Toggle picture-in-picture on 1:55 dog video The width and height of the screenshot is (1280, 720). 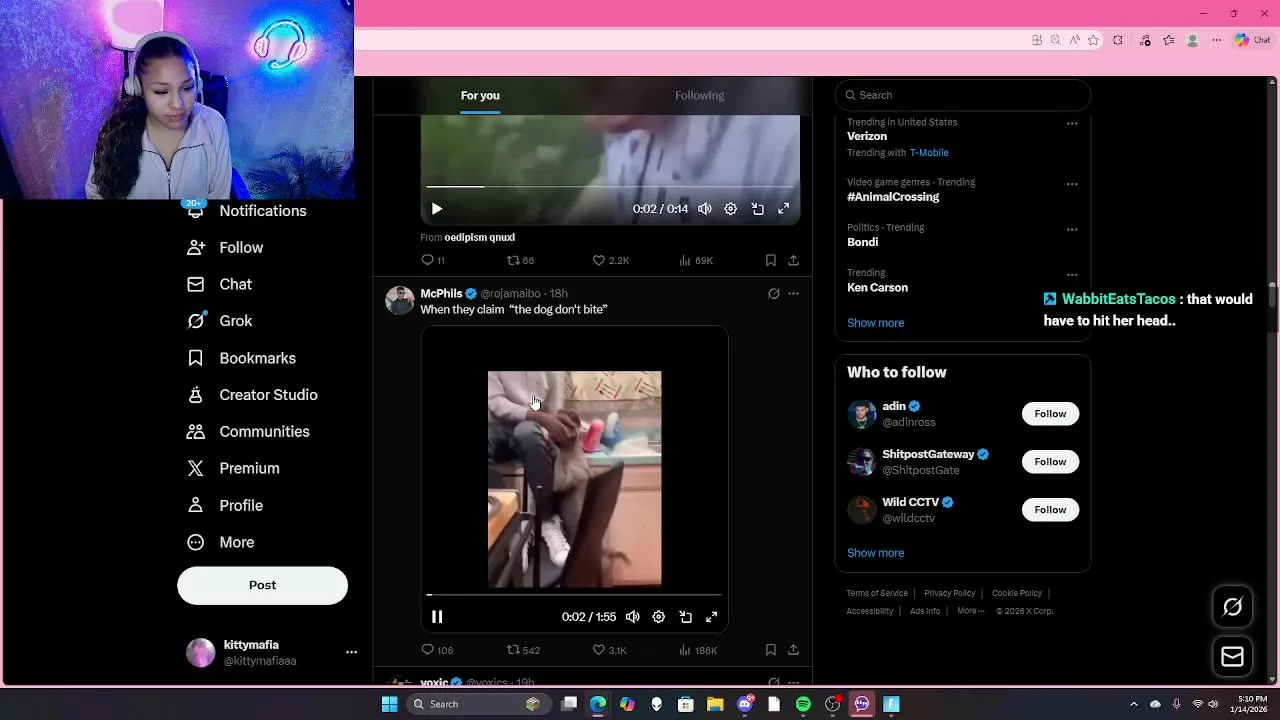(686, 617)
